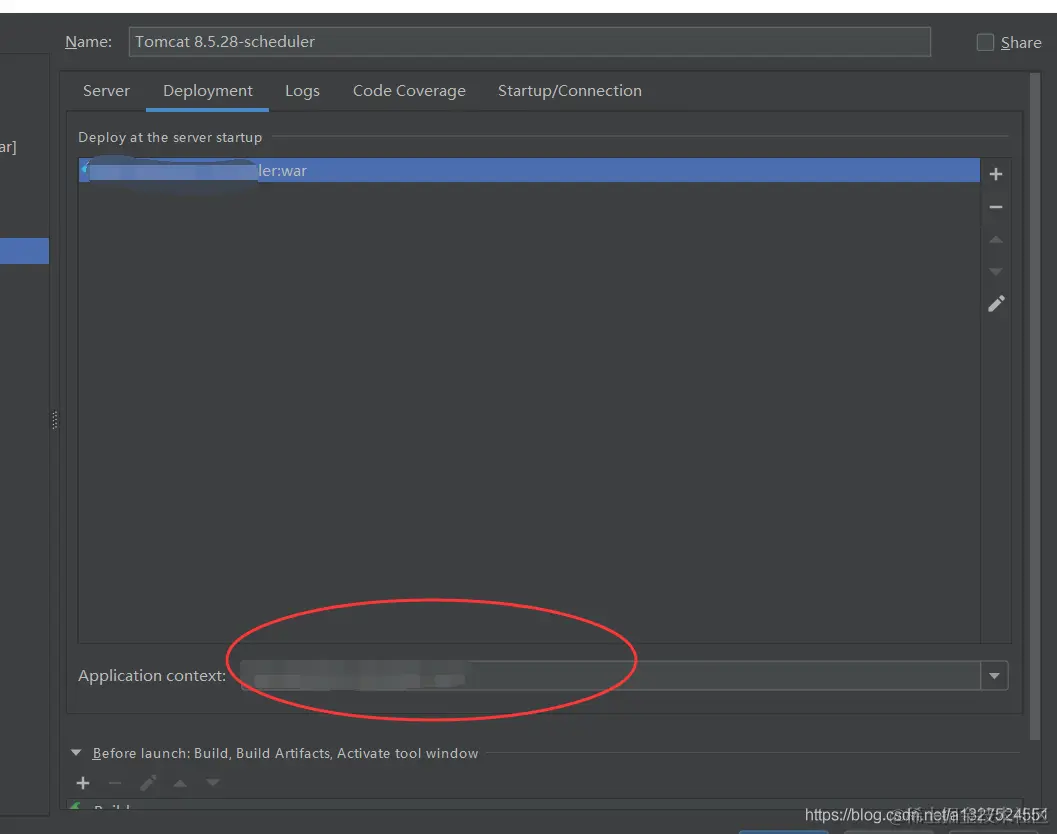1057x834 pixels.
Task: Remove the selected artifact with the minus icon
Action: [996, 207]
